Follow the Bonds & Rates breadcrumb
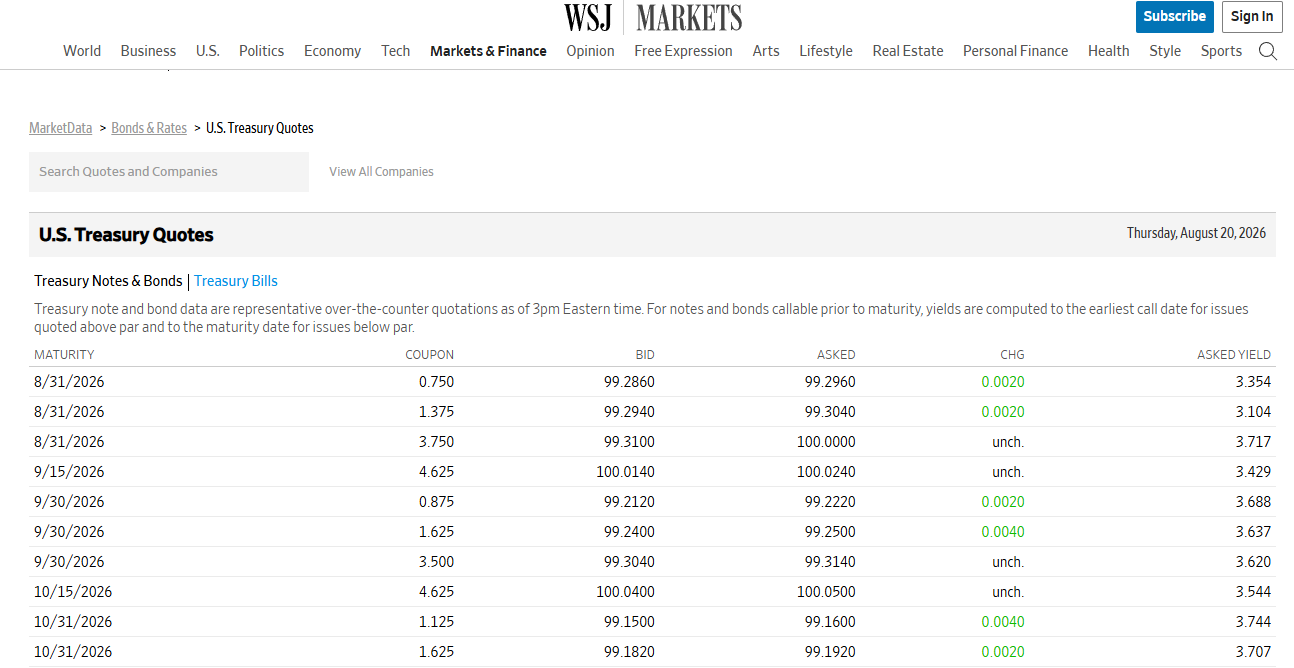This screenshot has width=1294, height=668. coord(149,128)
